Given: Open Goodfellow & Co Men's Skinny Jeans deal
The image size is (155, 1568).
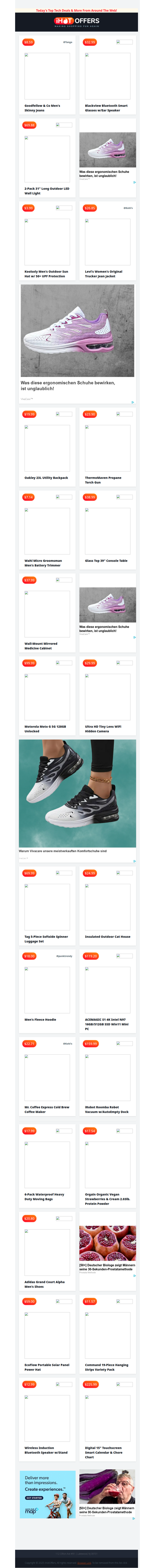Looking at the screenshot, I should (43, 108).
